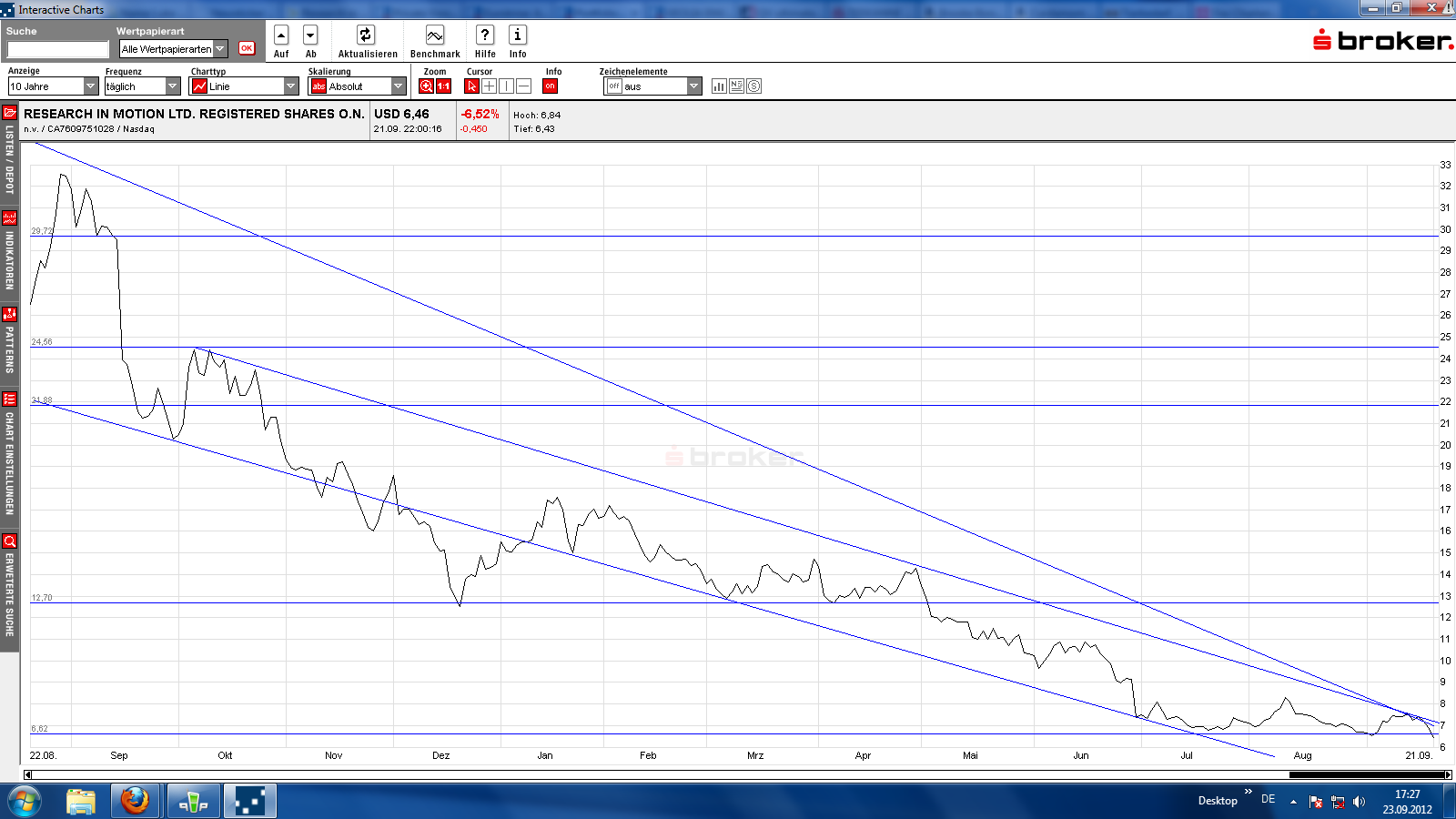
Task: Click the stock name Research In Motion
Action: tap(194, 114)
